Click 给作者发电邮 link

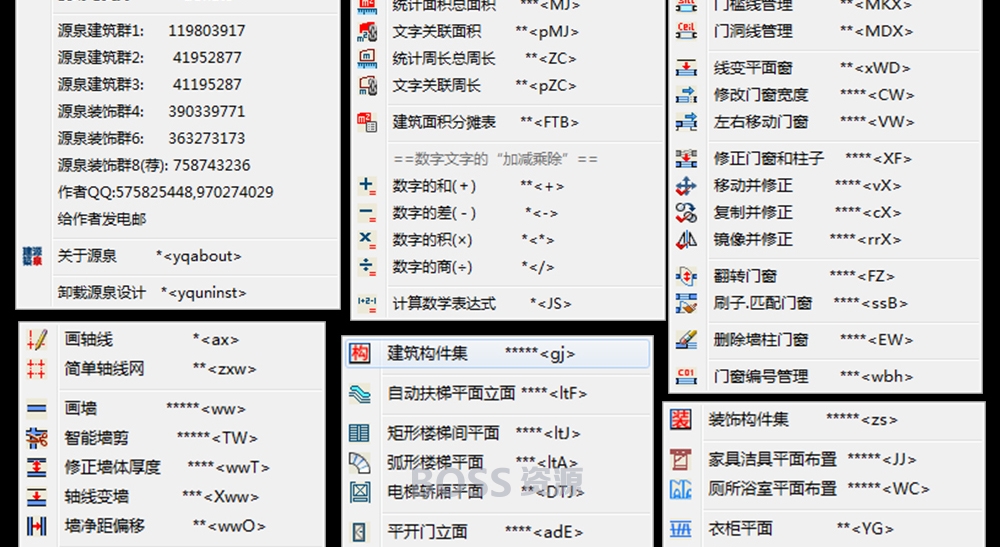coord(102,219)
